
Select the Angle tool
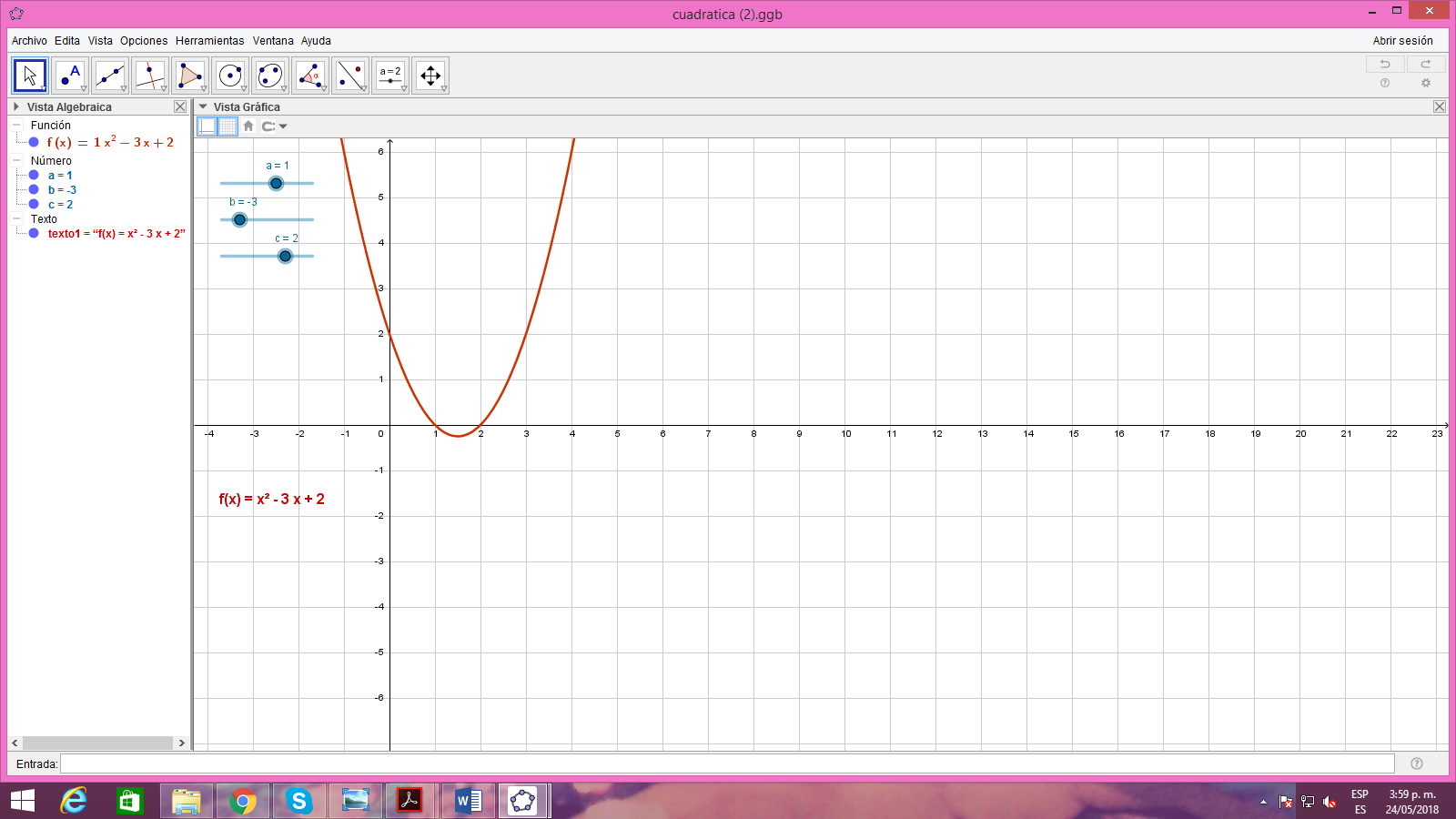tap(310, 75)
